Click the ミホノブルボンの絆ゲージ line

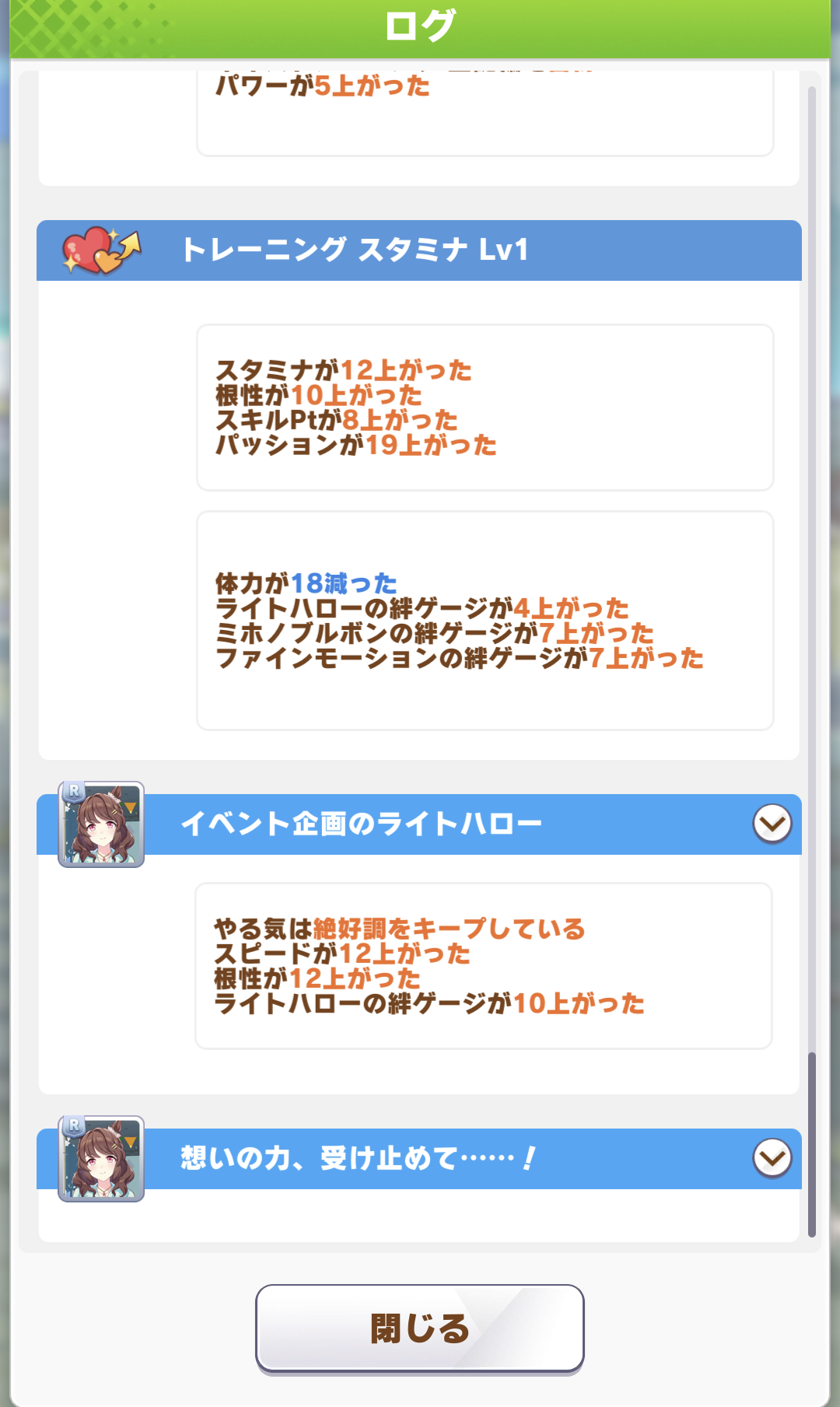[435, 633]
